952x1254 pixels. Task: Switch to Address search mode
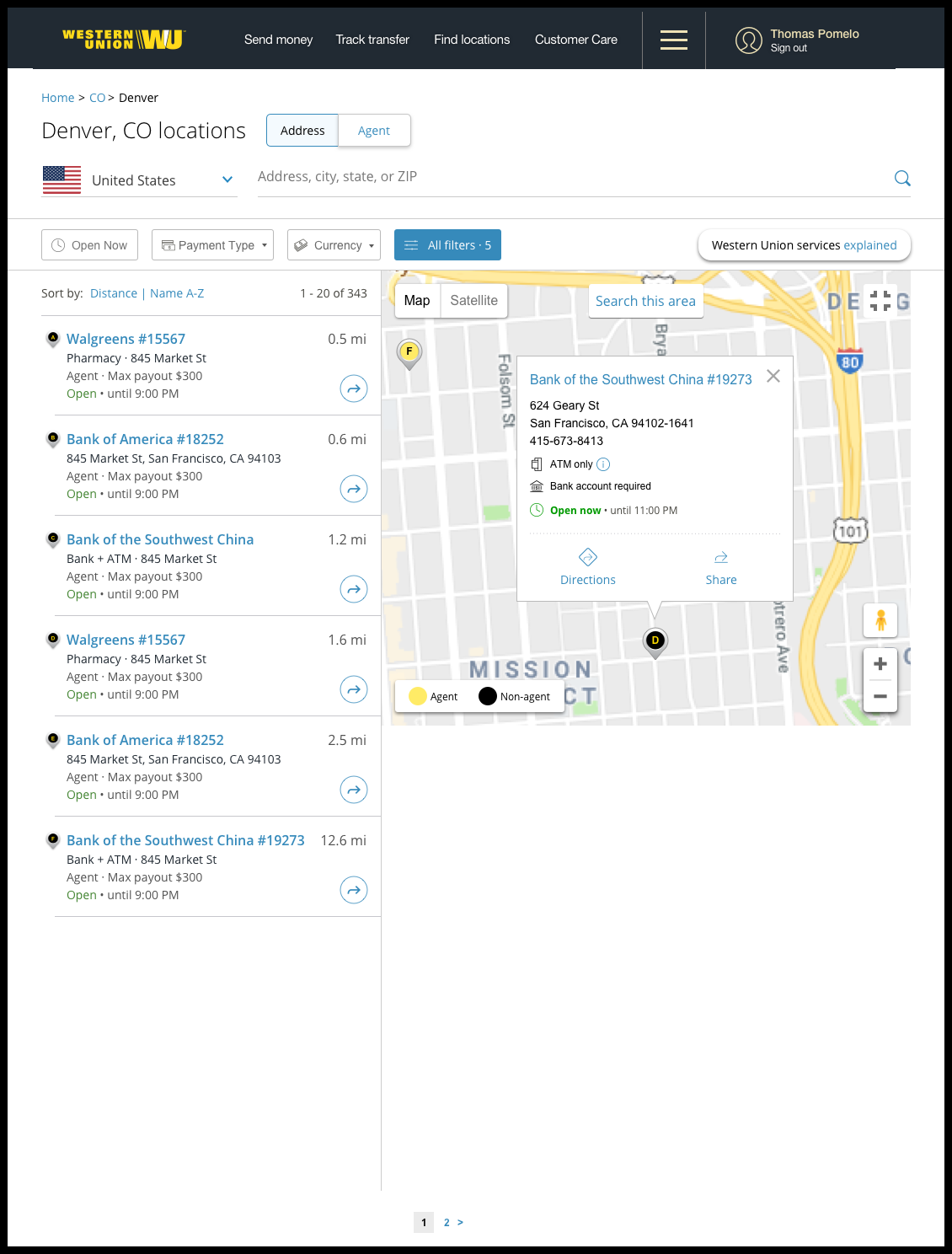coord(302,131)
